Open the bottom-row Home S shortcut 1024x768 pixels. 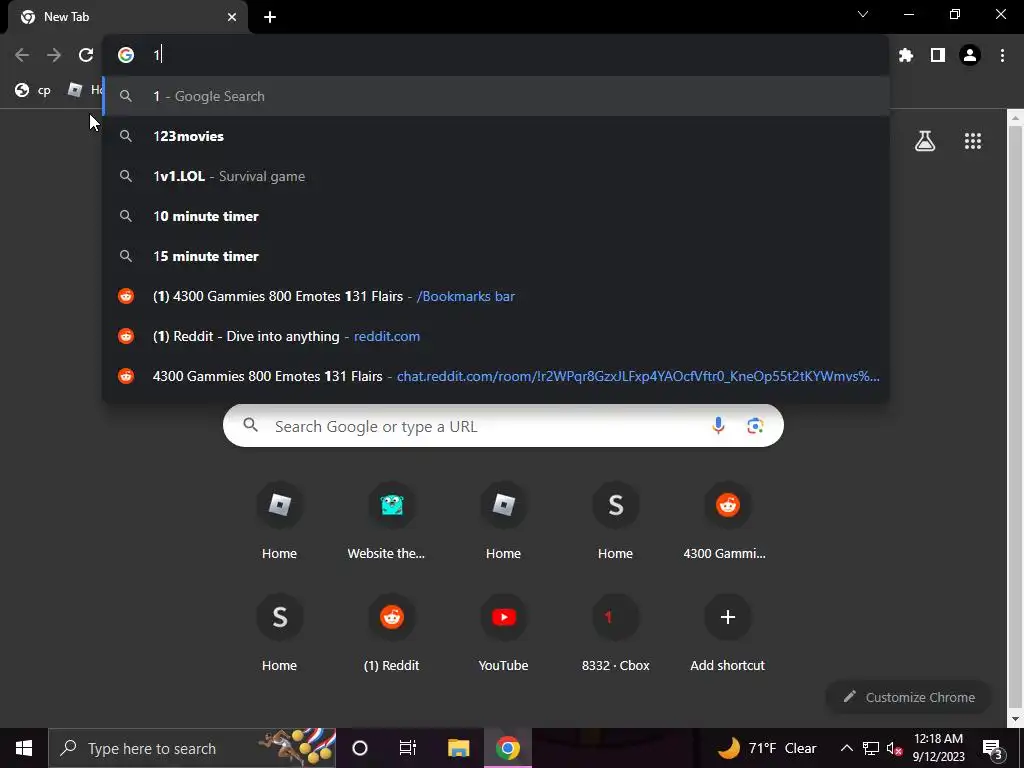(280, 633)
